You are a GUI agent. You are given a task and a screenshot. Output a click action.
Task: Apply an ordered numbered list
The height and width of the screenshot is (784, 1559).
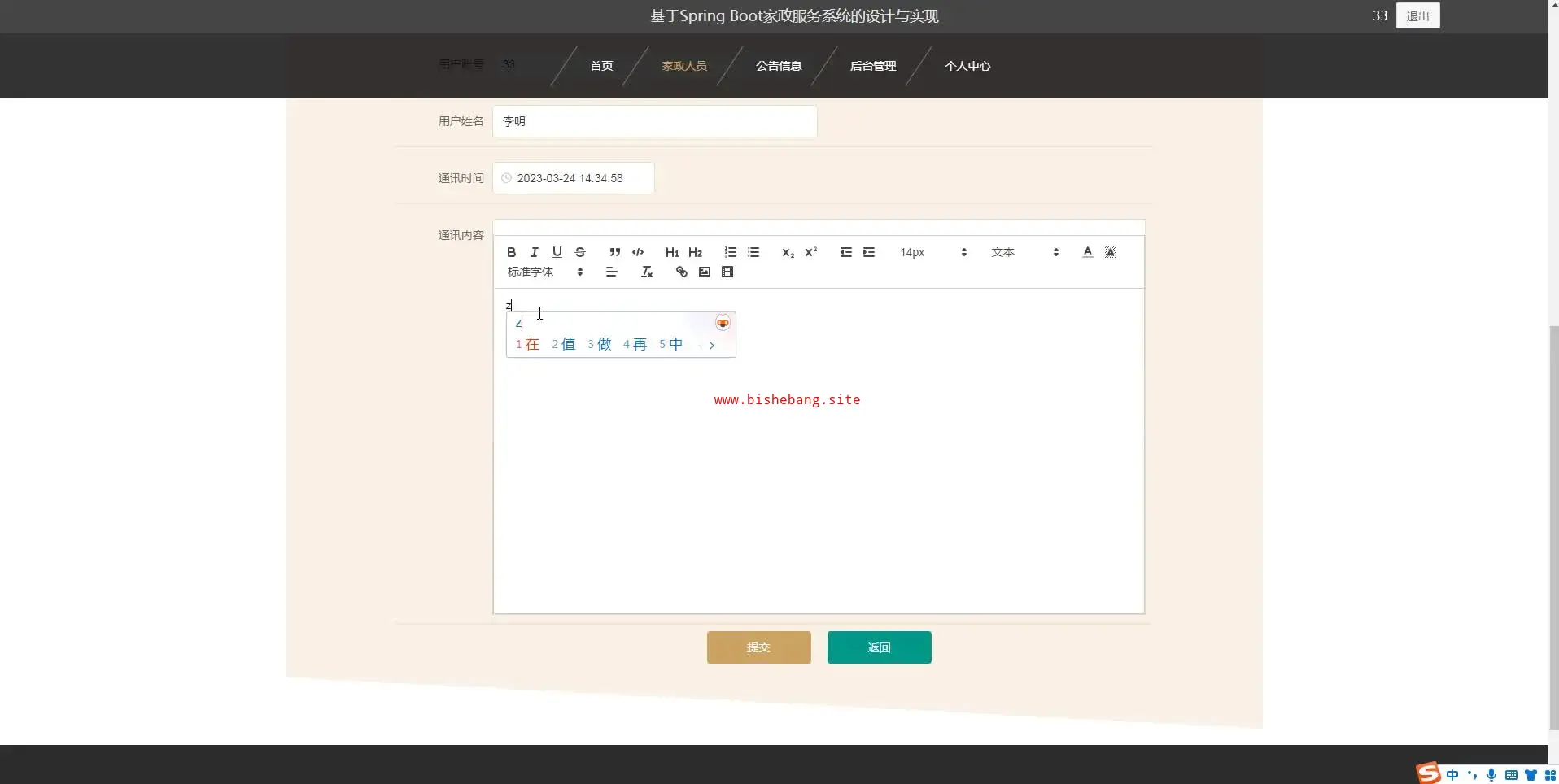tap(730, 252)
